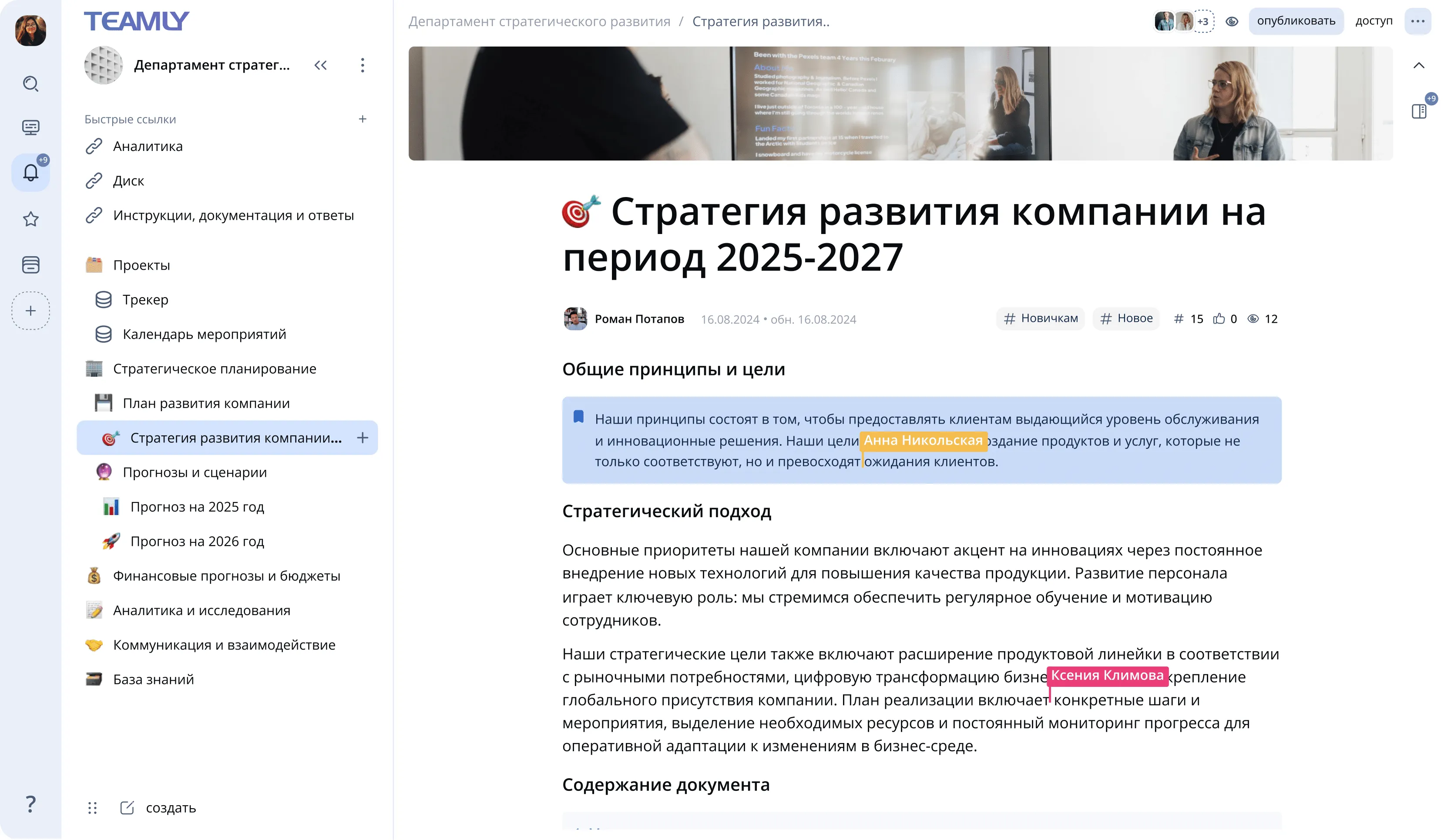Viewport: 1451px width, 840px height.
Task: Click the page cover image
Action: coord(900,103)
